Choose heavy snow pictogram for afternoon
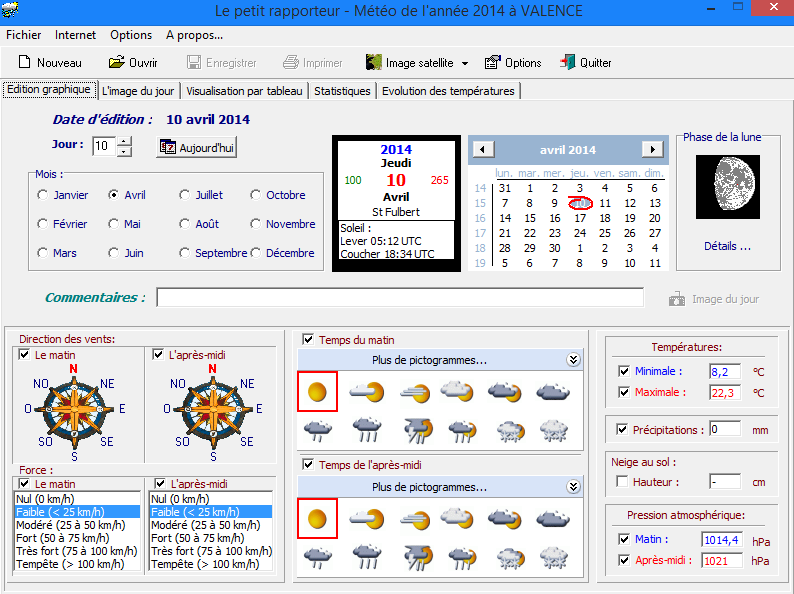794x594 pixels. [553, 557]
